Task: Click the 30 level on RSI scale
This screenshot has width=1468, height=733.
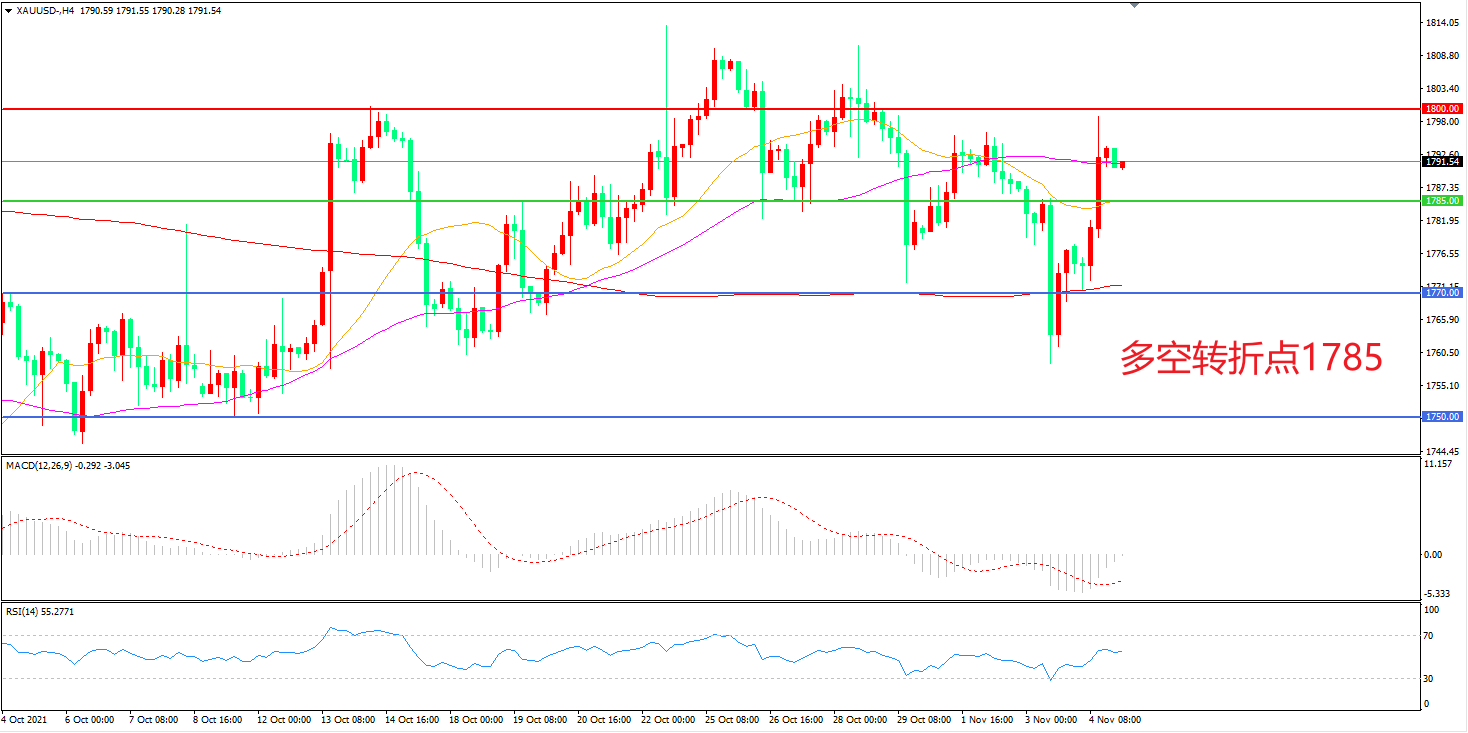Action: tap(1429, 679)
